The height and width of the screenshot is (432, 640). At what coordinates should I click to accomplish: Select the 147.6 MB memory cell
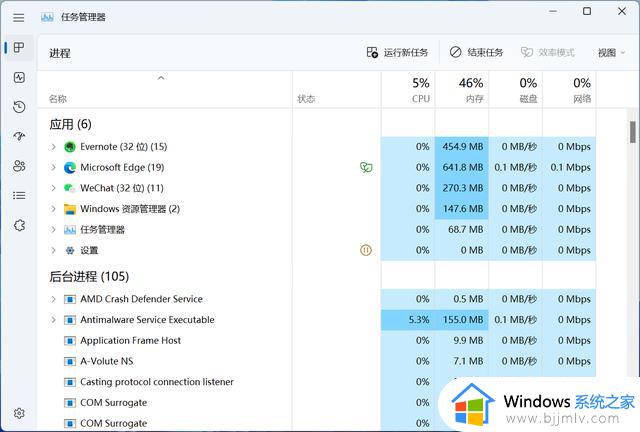[x=462, y=209]
